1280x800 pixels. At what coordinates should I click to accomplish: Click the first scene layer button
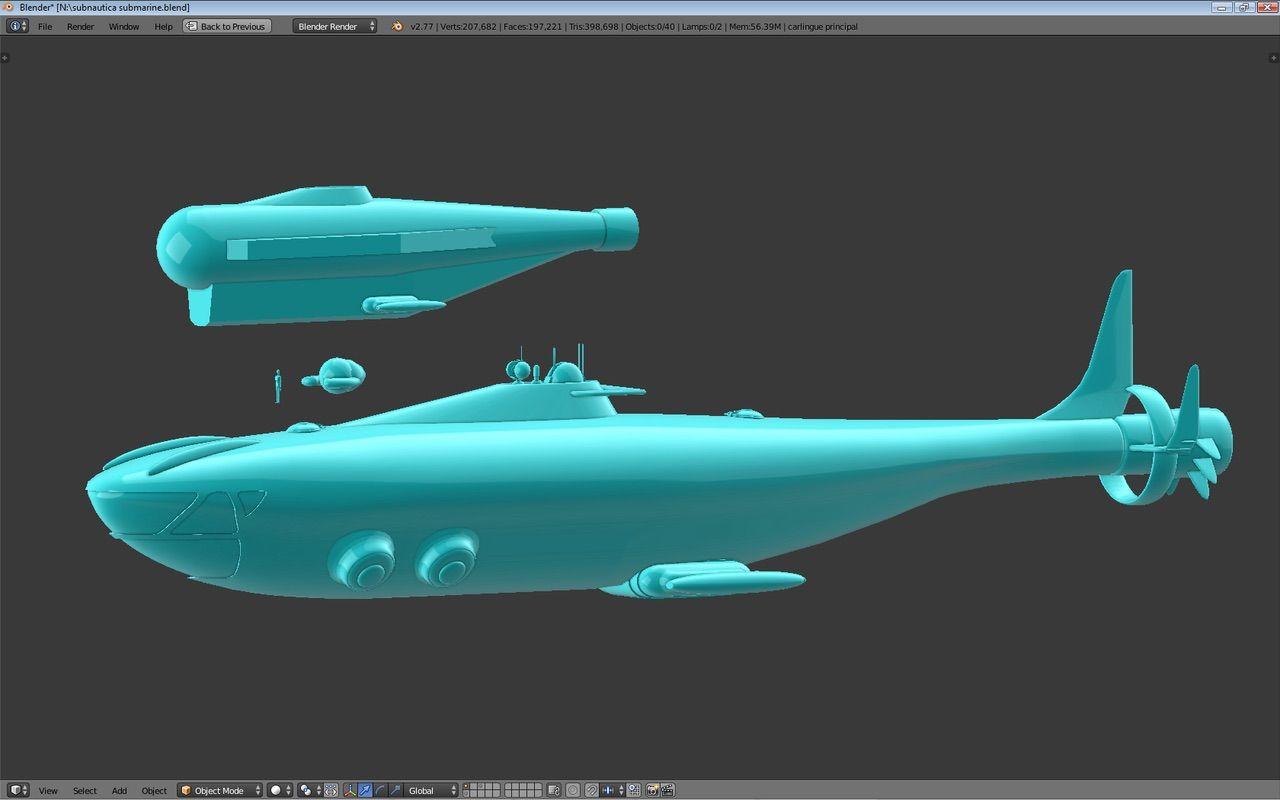pos(467,786)
